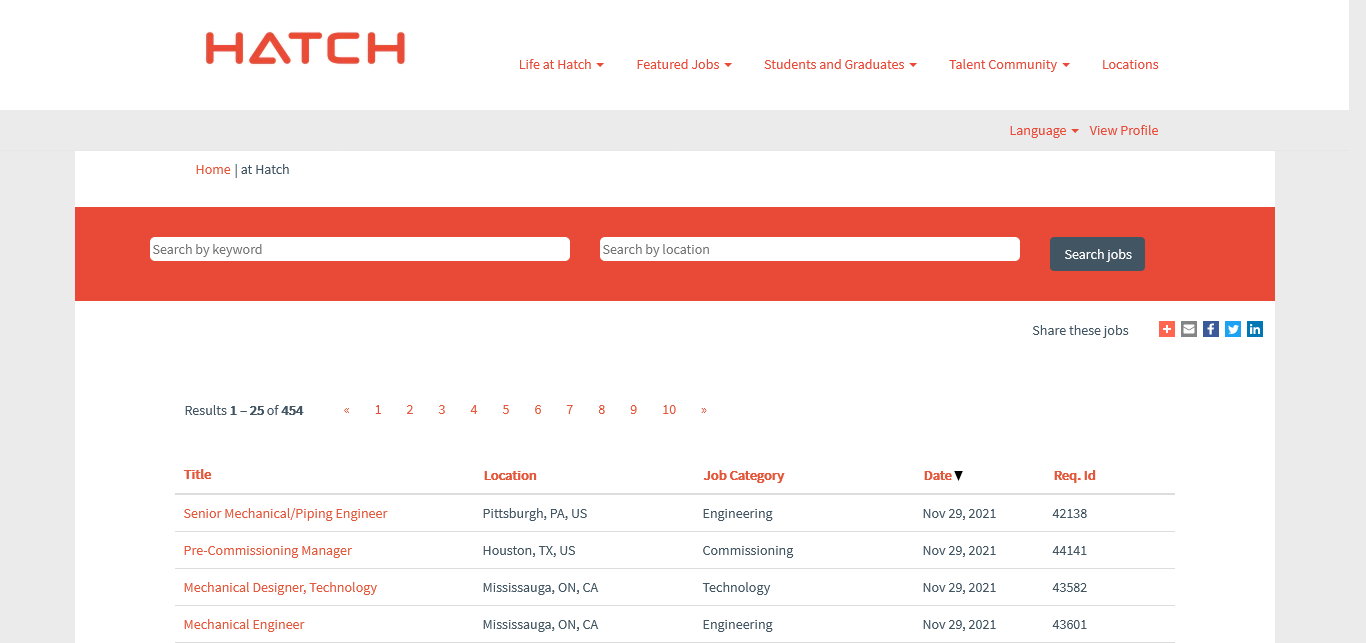The height and width of the screenshot is (643, 1366).
Task: Go to results page 5
Action: [506, 410]
